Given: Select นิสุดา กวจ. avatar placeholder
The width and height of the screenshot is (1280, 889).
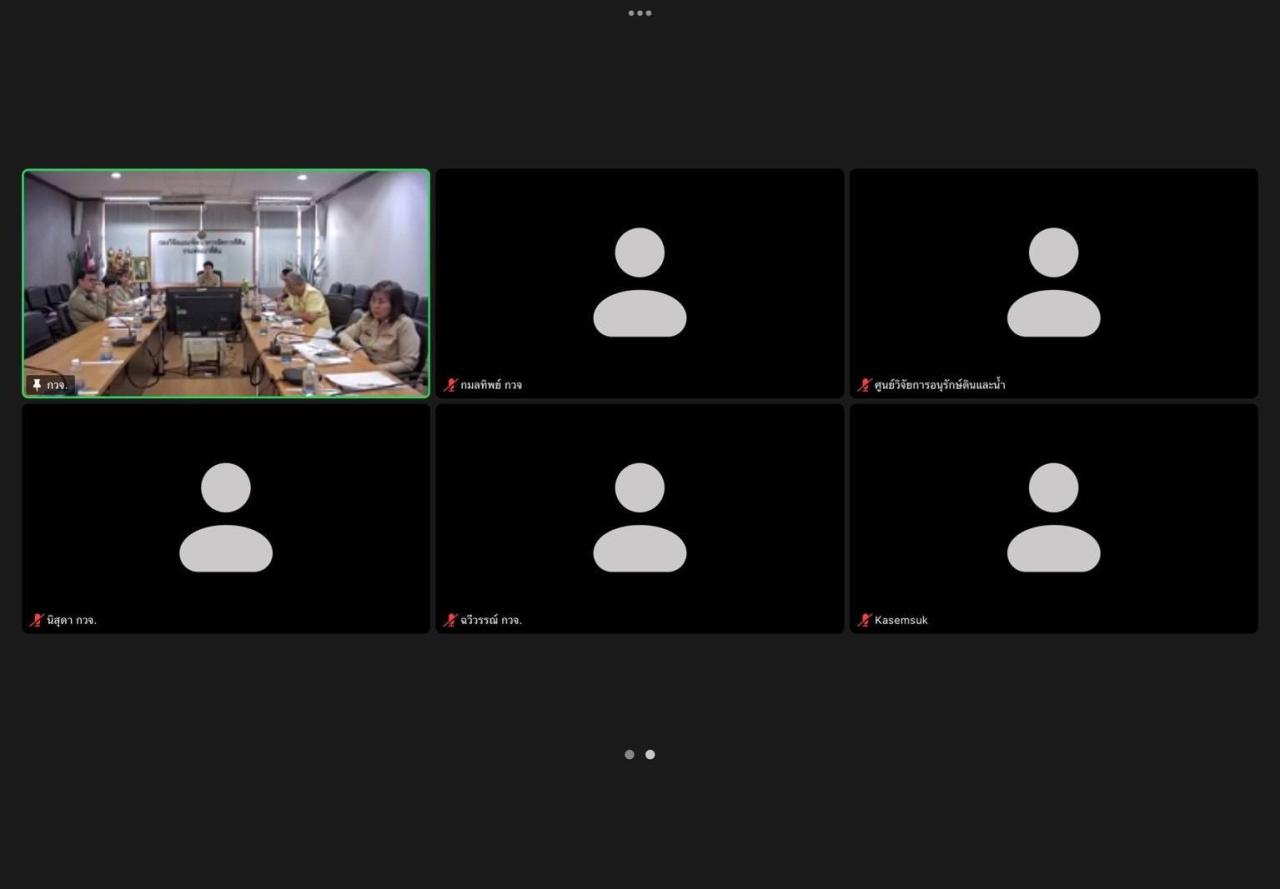Looking at the screenshot, I should coord(226,517).
